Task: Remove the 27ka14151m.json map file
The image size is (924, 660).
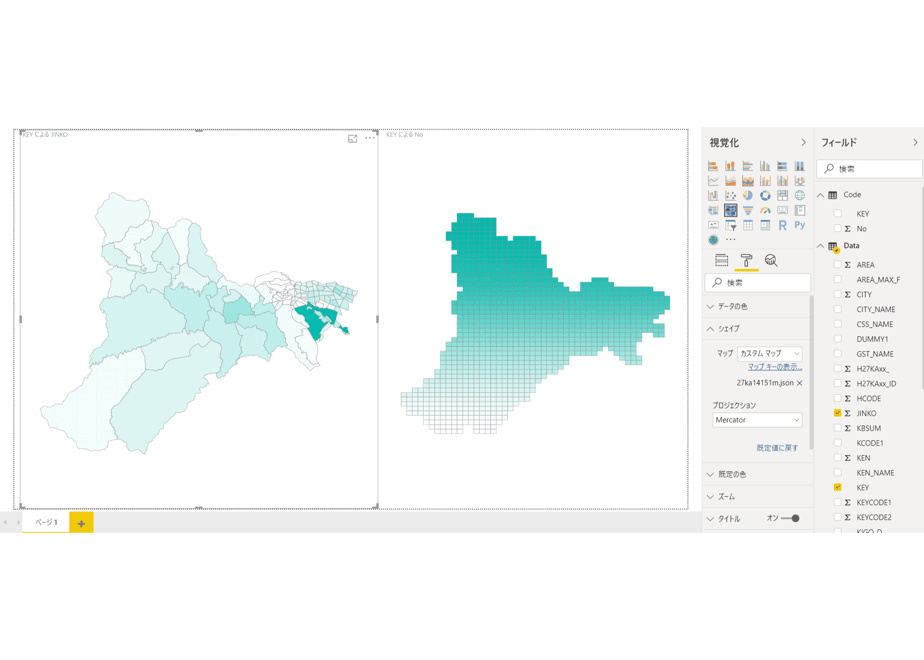Action: click(800, 383)
